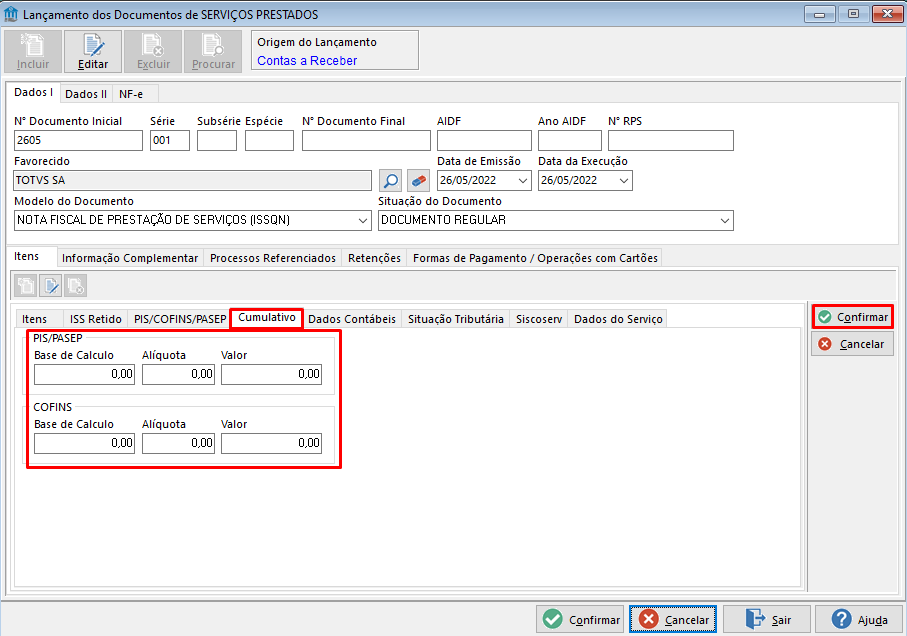Open Contas a Receber link
The image size is (907, 636).
(307, 61)
